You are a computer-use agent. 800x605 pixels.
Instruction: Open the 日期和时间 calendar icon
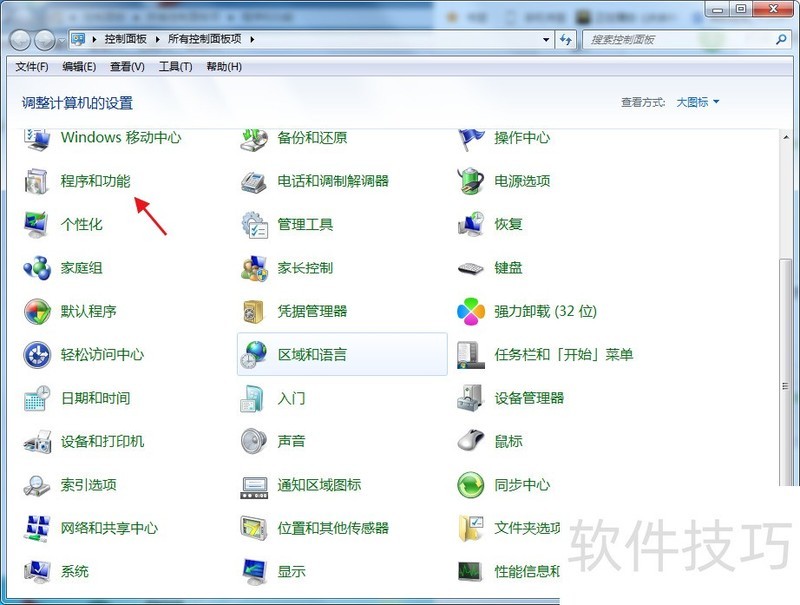(37, 398)
